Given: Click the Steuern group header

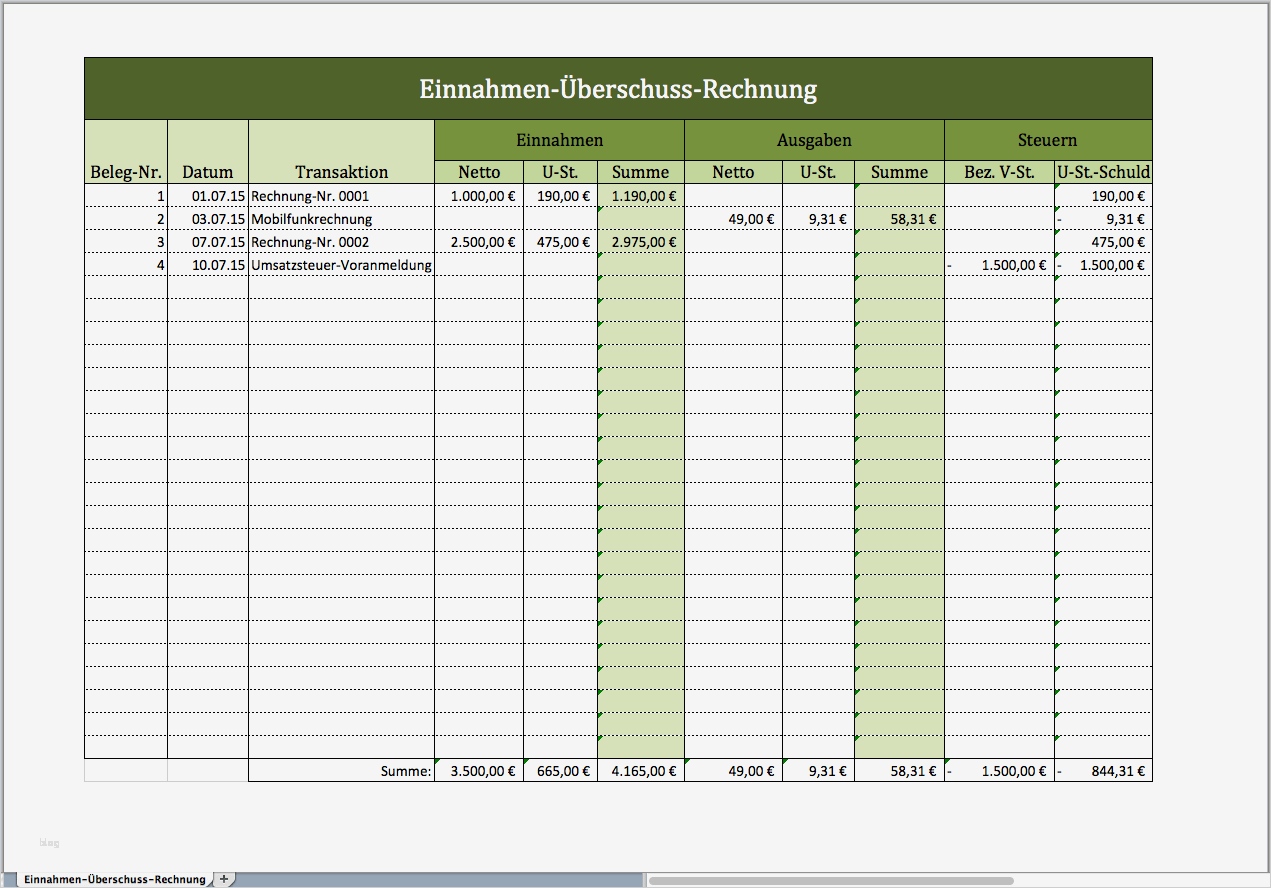Looking at the screenshot, I should click(x=1047, y=140).
